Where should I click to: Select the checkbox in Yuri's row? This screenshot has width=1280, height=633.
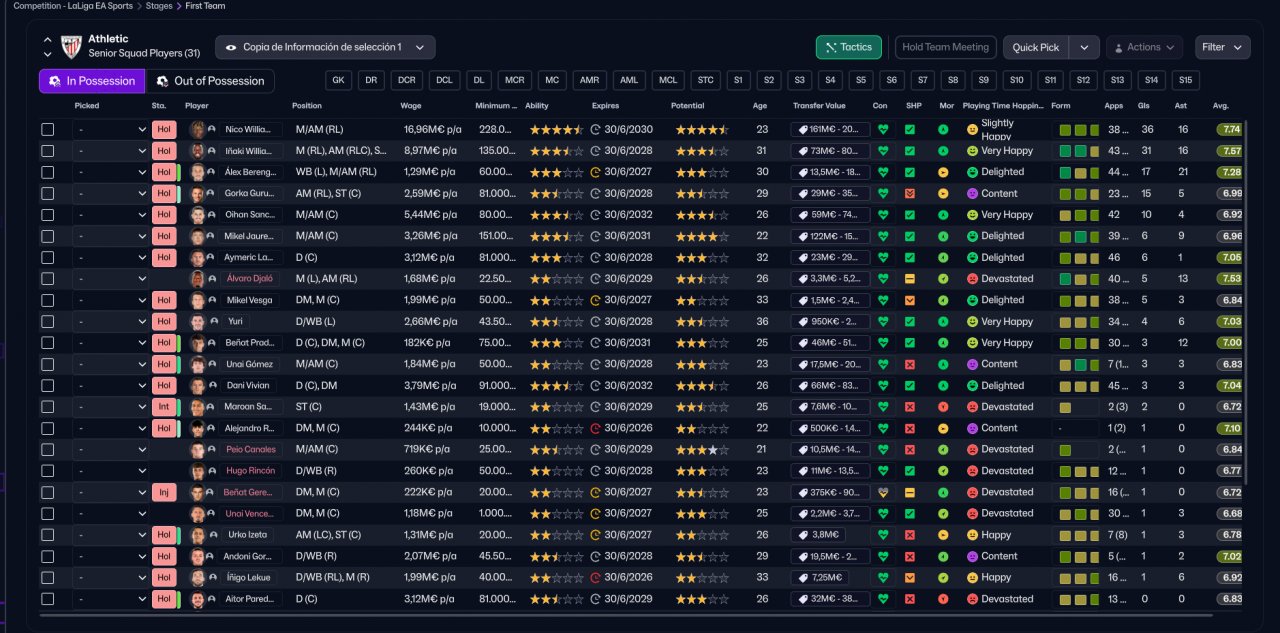48,322
